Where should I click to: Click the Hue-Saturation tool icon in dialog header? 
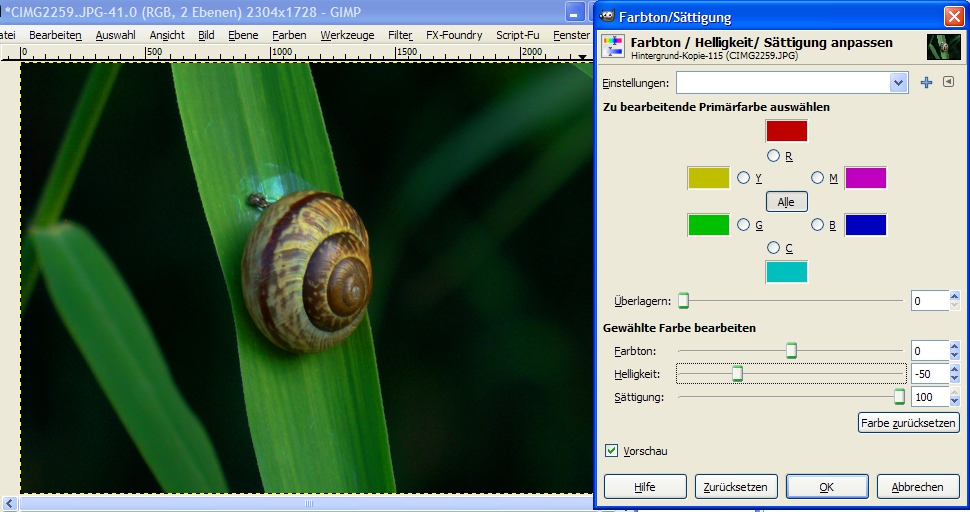click(613, 46)
